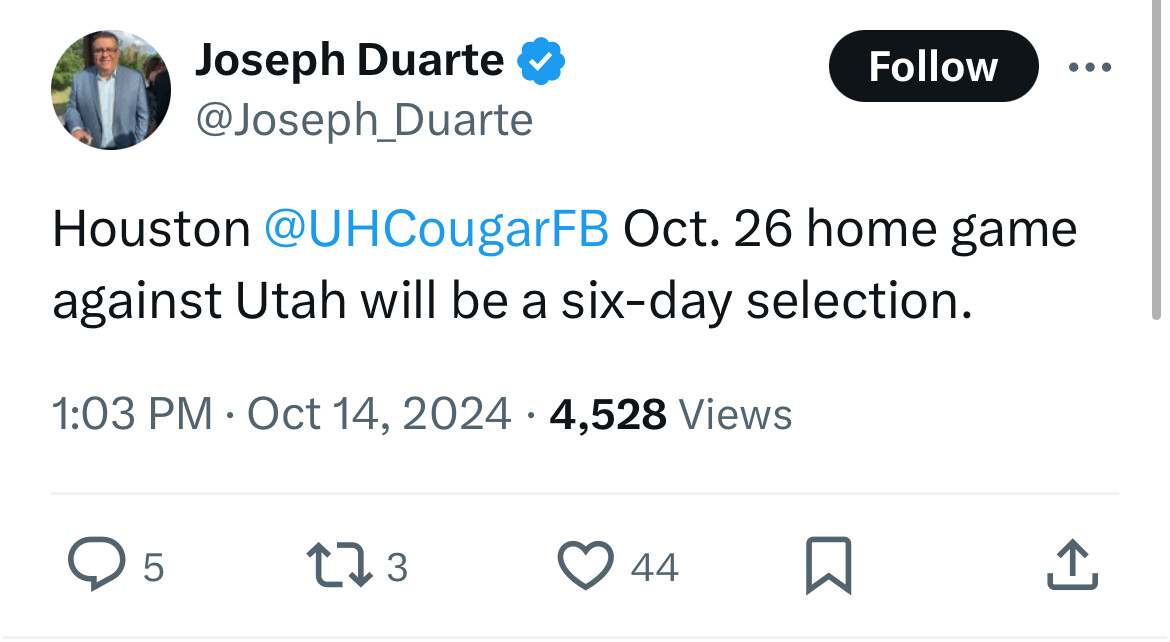Bookmark this tweet
This screenshot has width=1170, height=642.
tap(829, 566)
